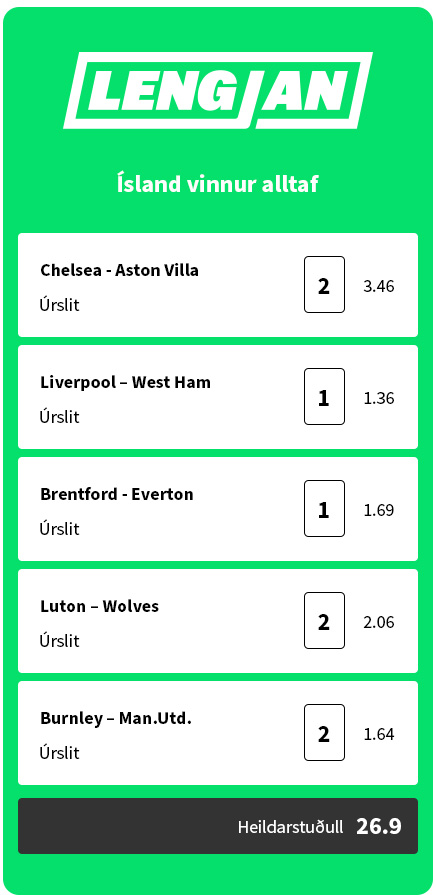Select the 1 pick box for Brentford - Everton
The height and width of the screenshot is (895, 436).
324,508
